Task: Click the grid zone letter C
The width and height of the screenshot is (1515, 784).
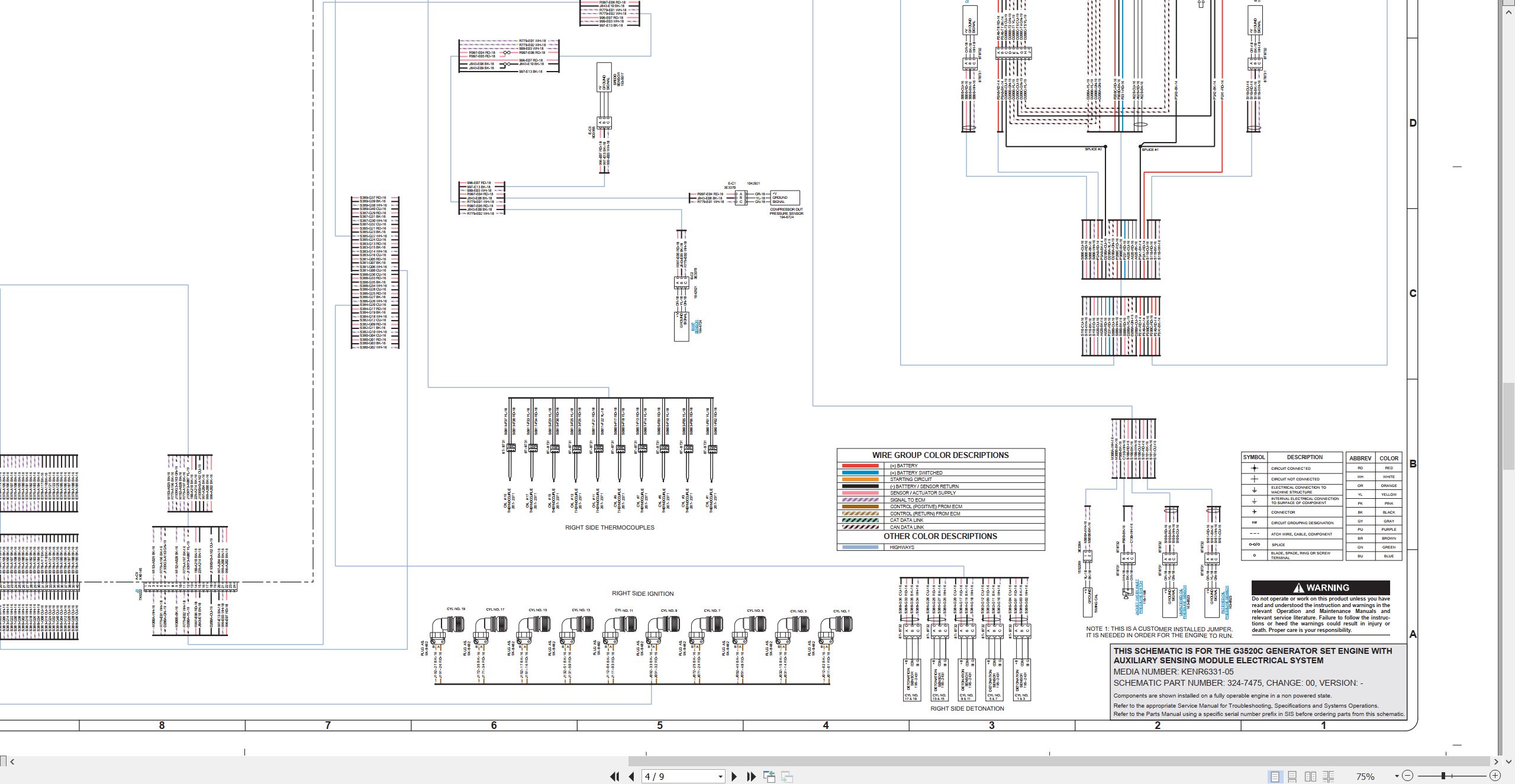Action: point(1413,293)
